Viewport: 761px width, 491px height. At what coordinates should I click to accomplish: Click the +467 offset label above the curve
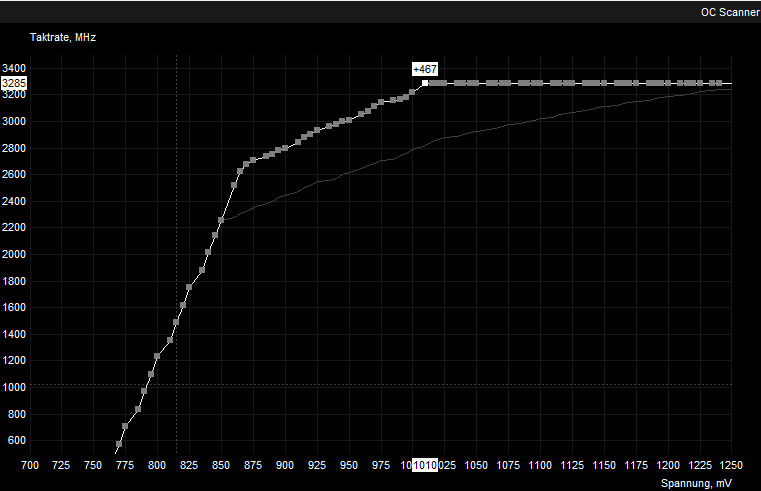pos(425,69)
